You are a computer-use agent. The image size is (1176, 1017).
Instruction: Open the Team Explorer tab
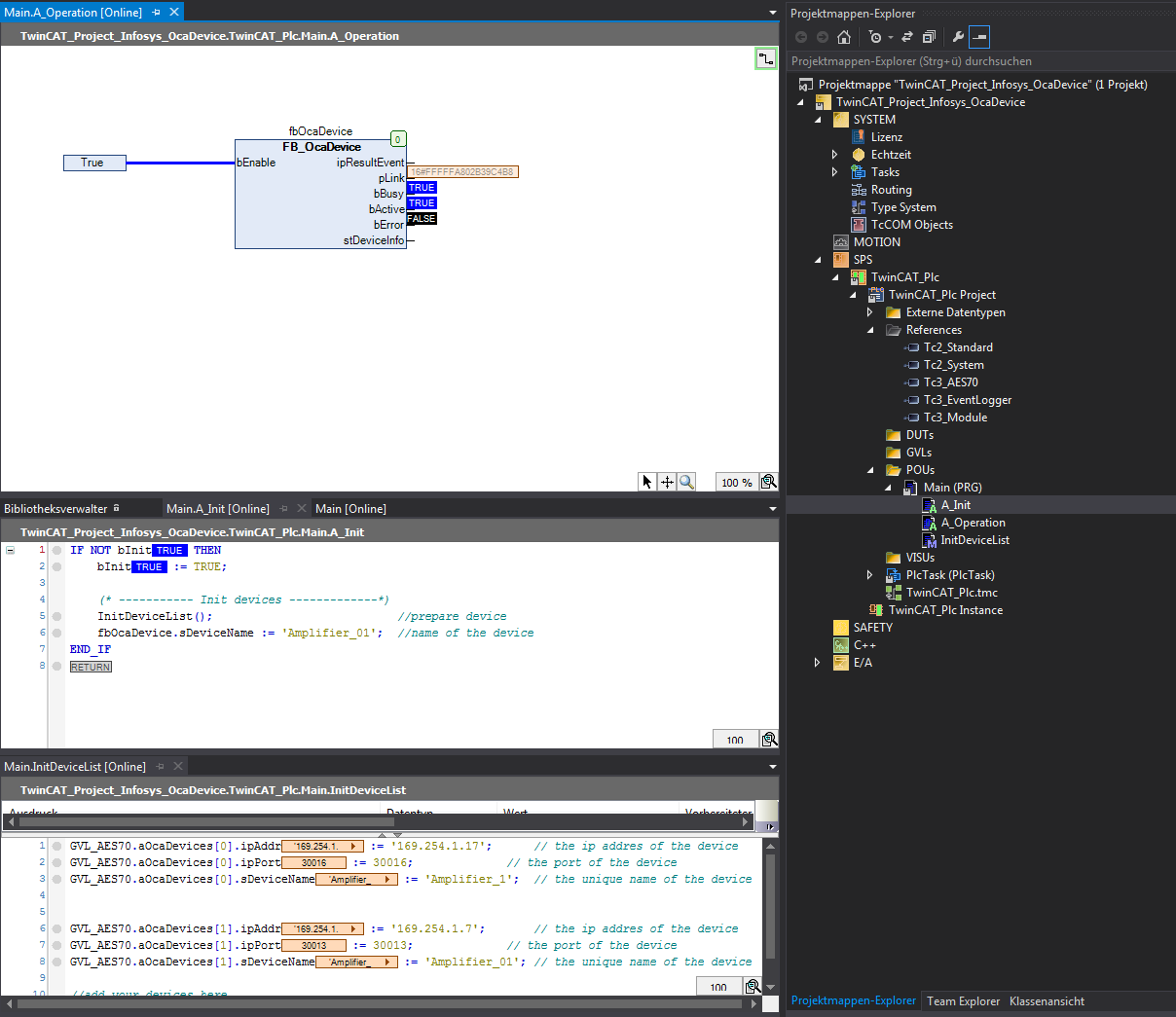pos(963,1001)
